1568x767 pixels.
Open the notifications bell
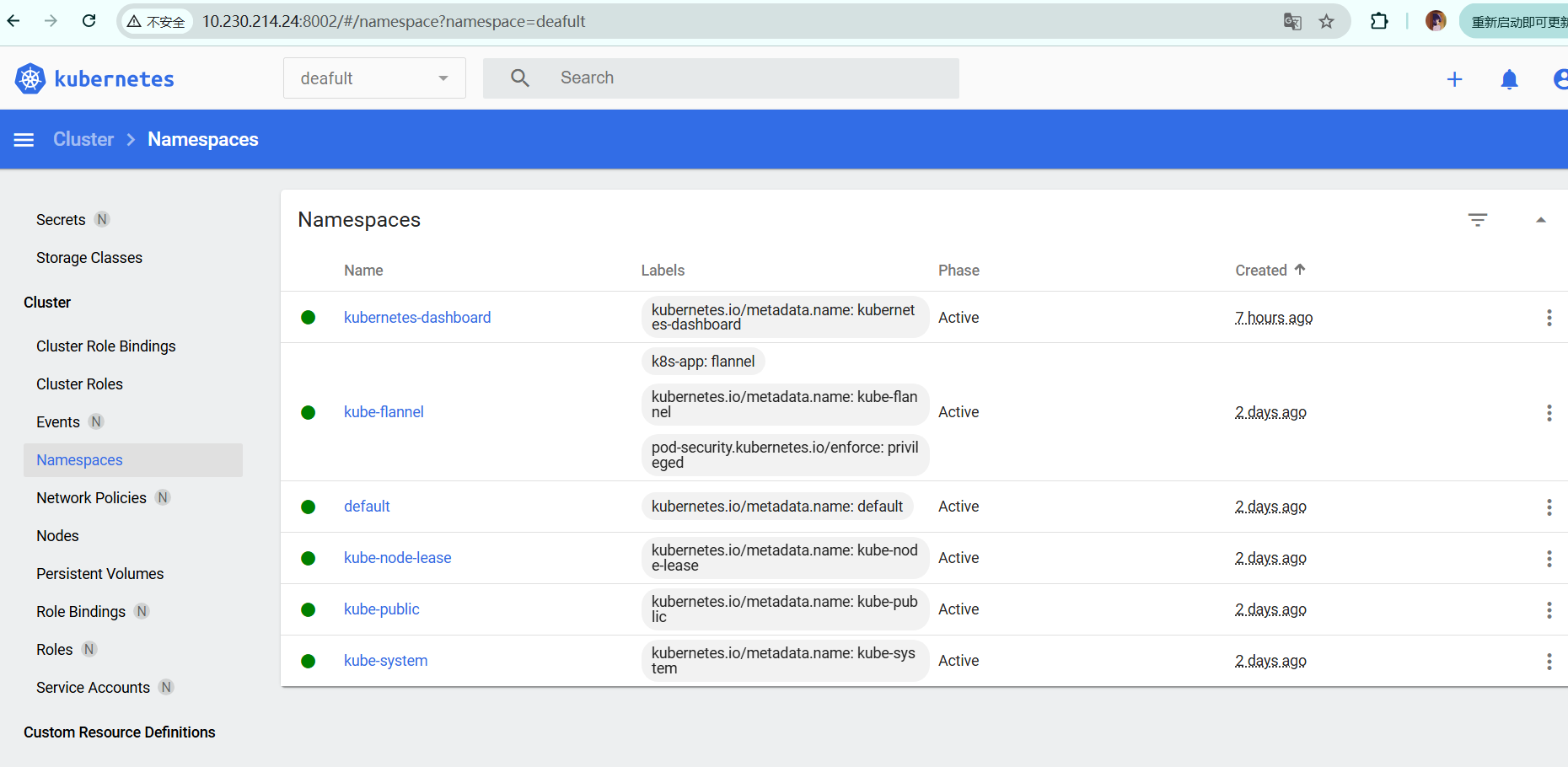point(1509,79)
